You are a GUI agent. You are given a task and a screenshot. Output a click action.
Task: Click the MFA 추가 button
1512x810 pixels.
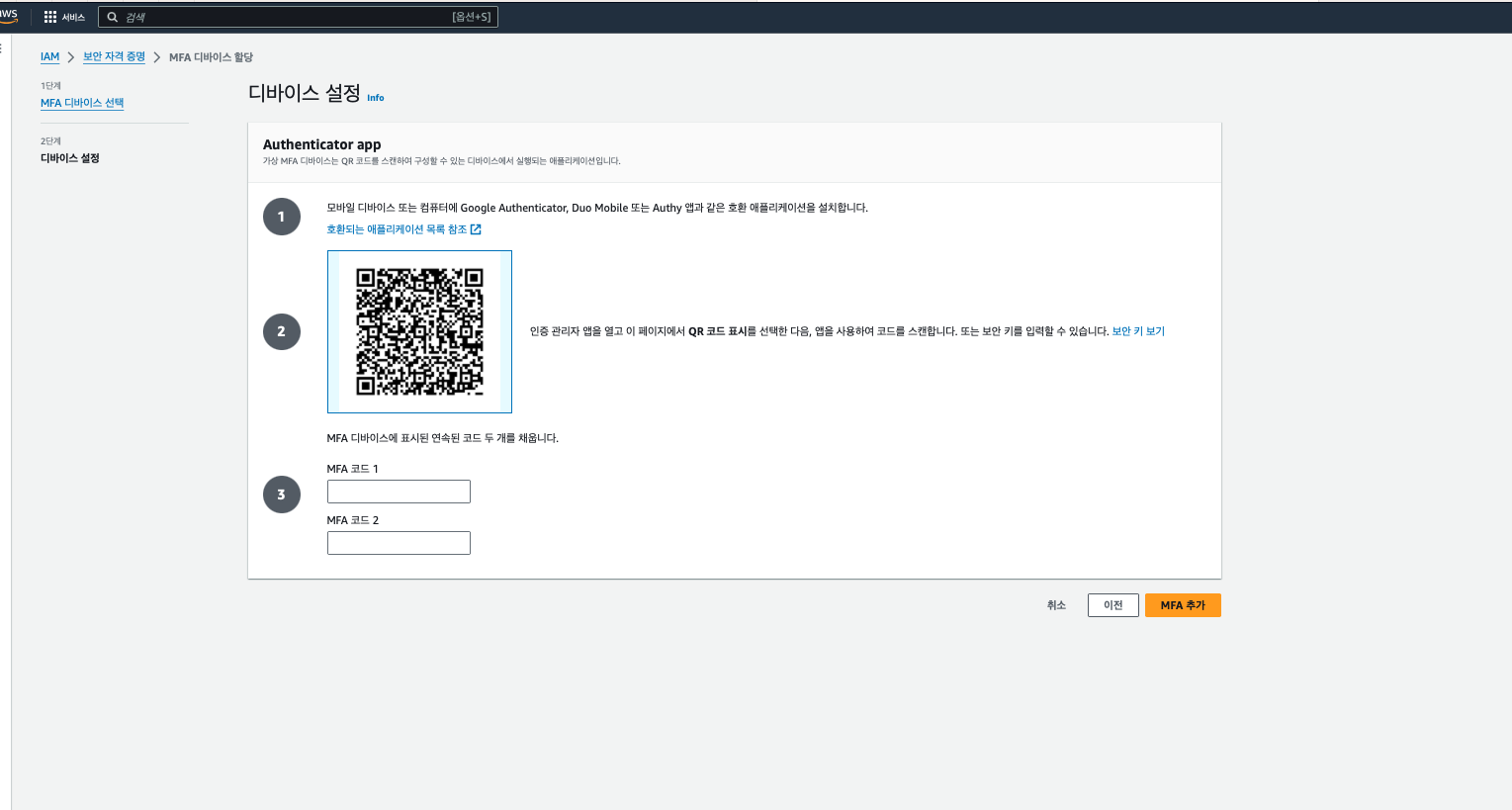(1183, 605)
